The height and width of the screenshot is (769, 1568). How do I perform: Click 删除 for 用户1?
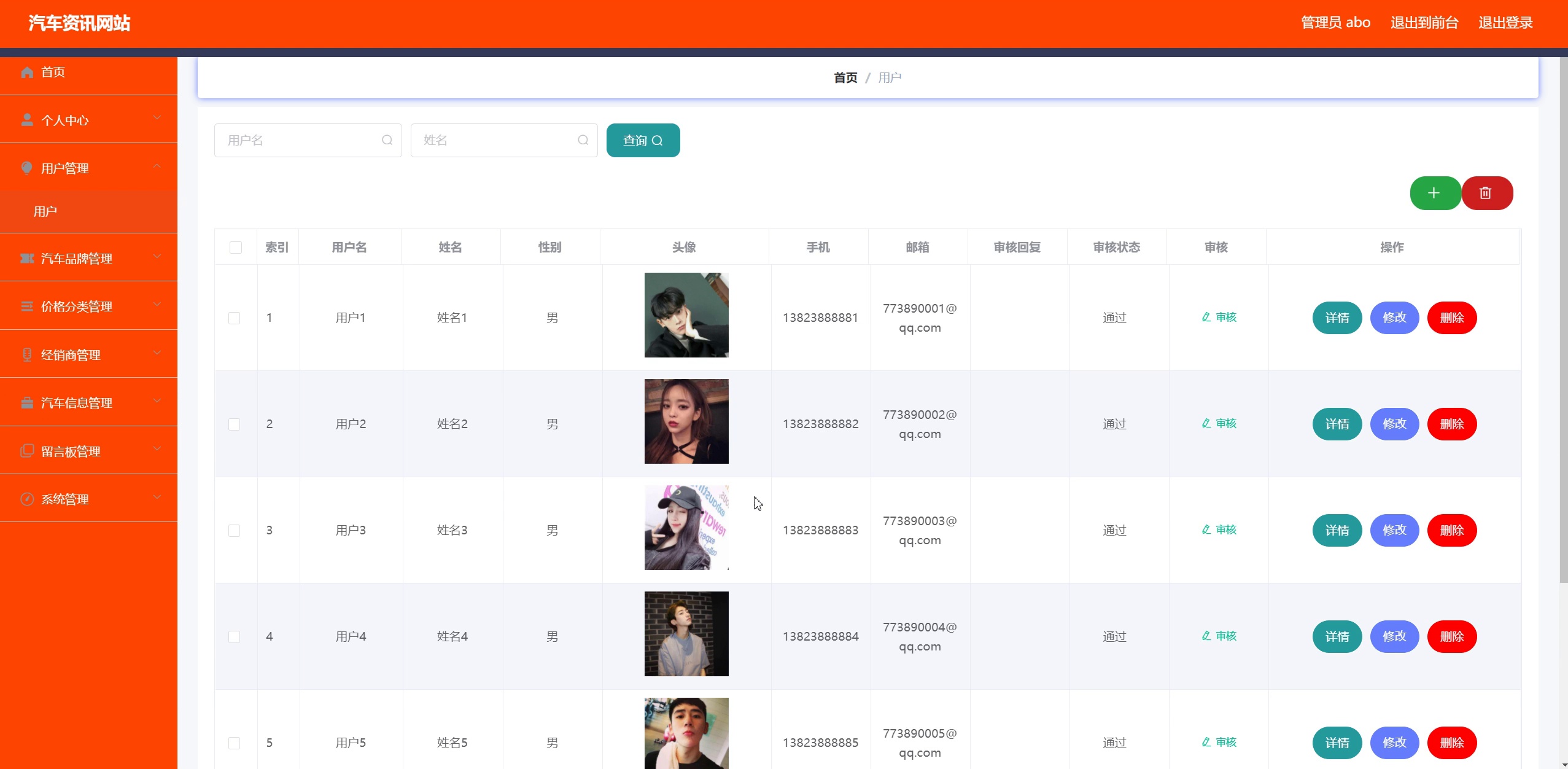click(1452, 318)
